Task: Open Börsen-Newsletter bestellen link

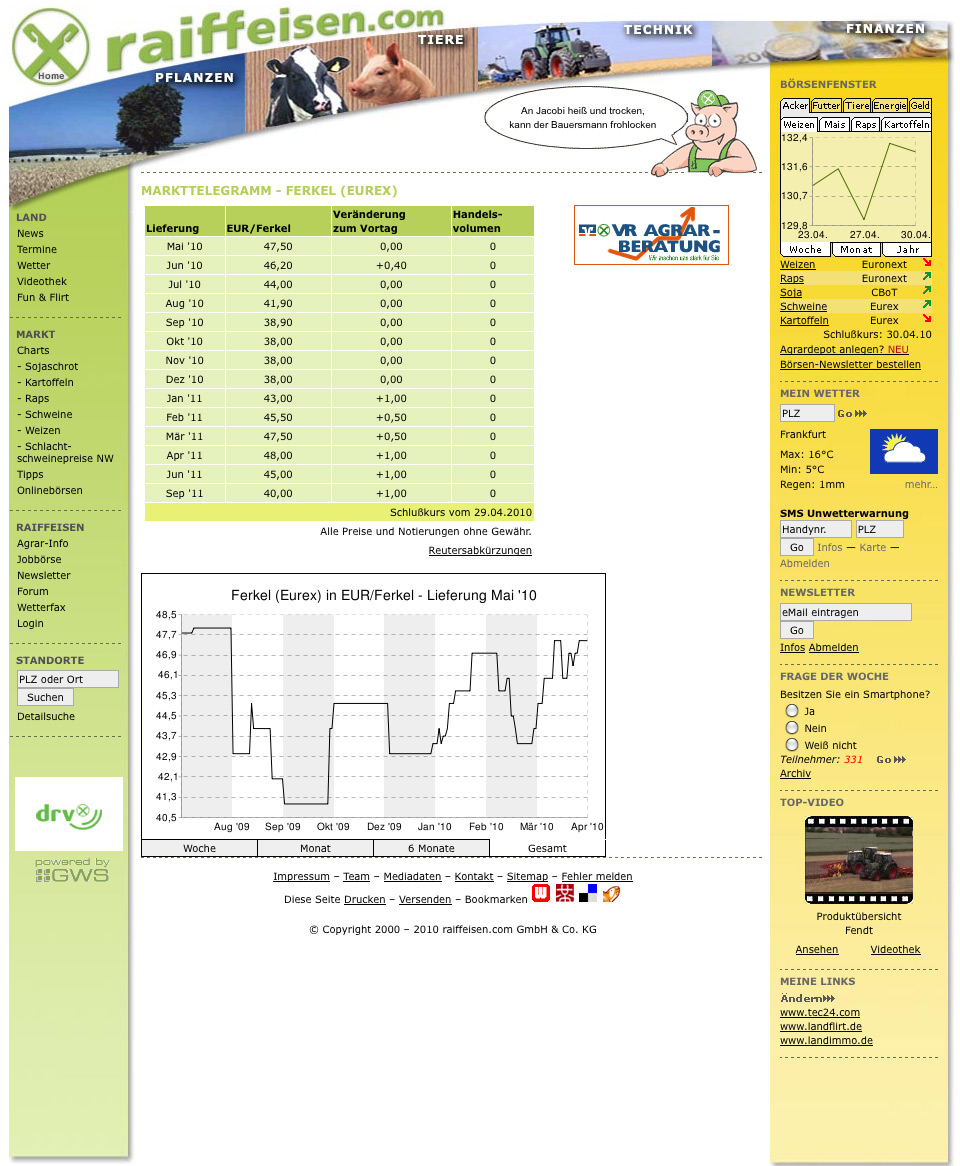Action: 850,364
